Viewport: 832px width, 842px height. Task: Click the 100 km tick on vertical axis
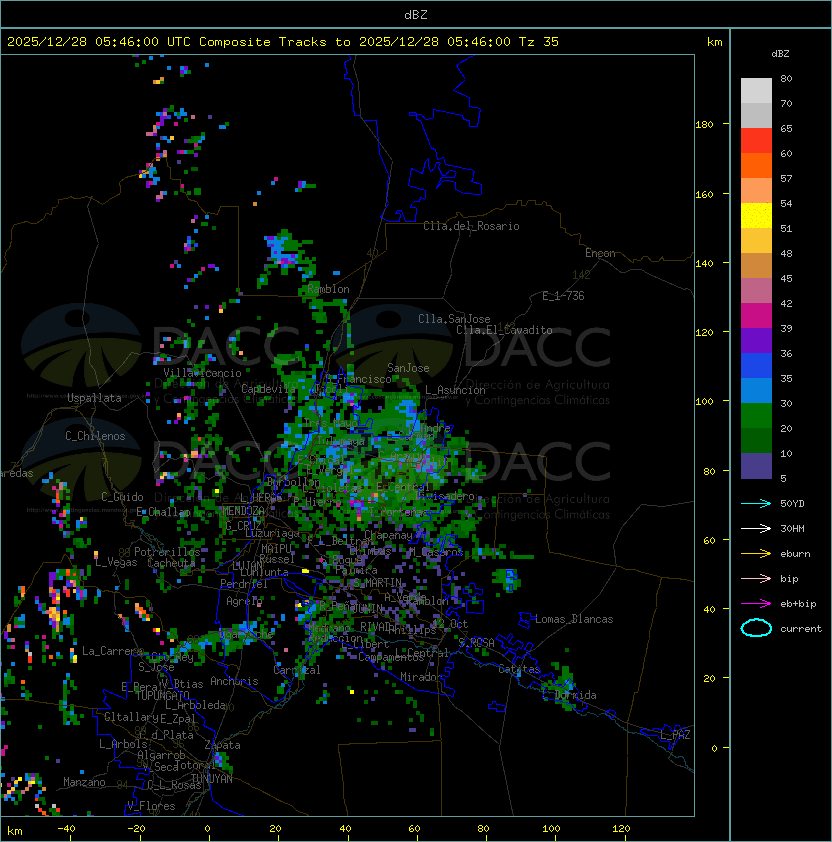(704, 402)
